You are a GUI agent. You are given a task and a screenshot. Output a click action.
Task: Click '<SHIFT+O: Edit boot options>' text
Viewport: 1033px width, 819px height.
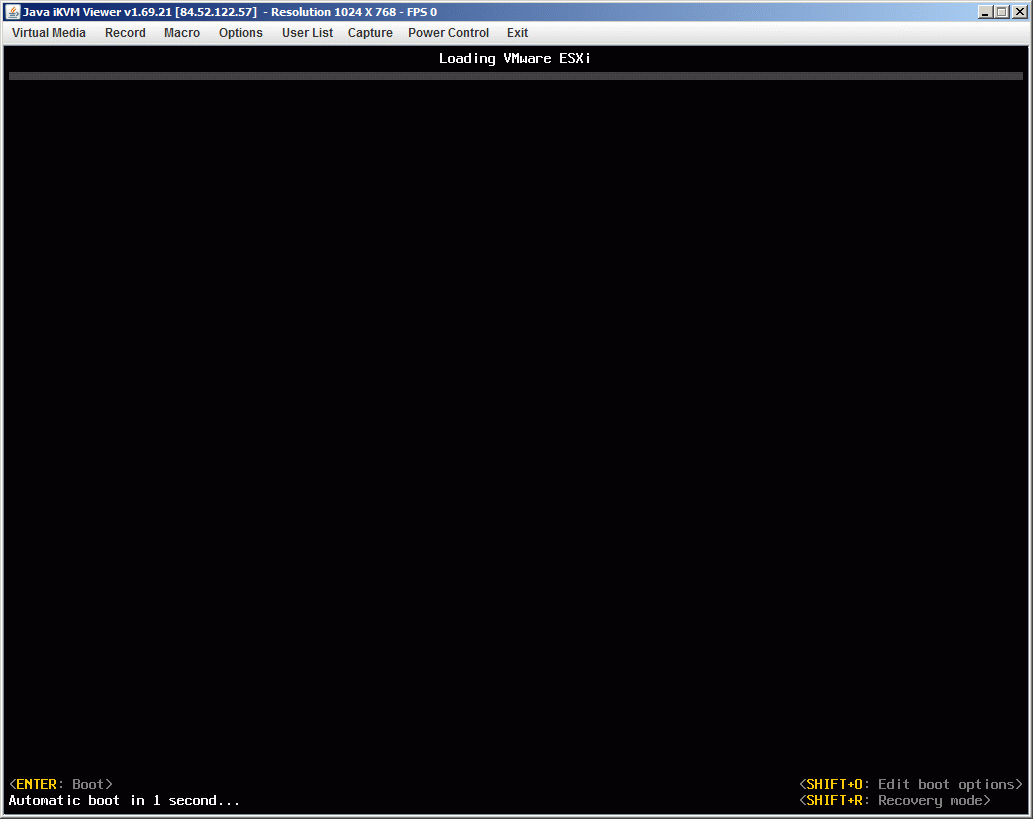910,784
